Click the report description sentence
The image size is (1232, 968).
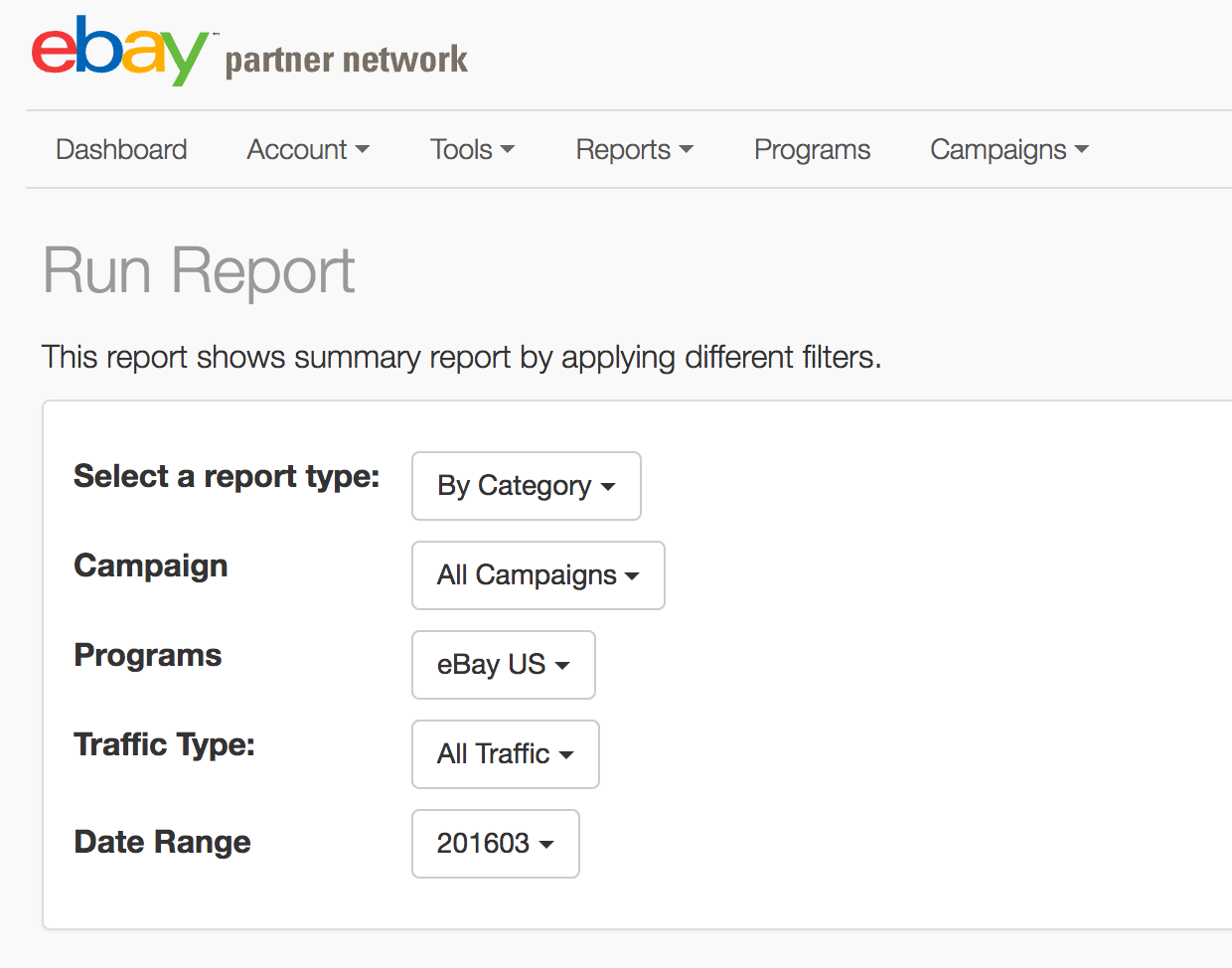click(462, 357)
